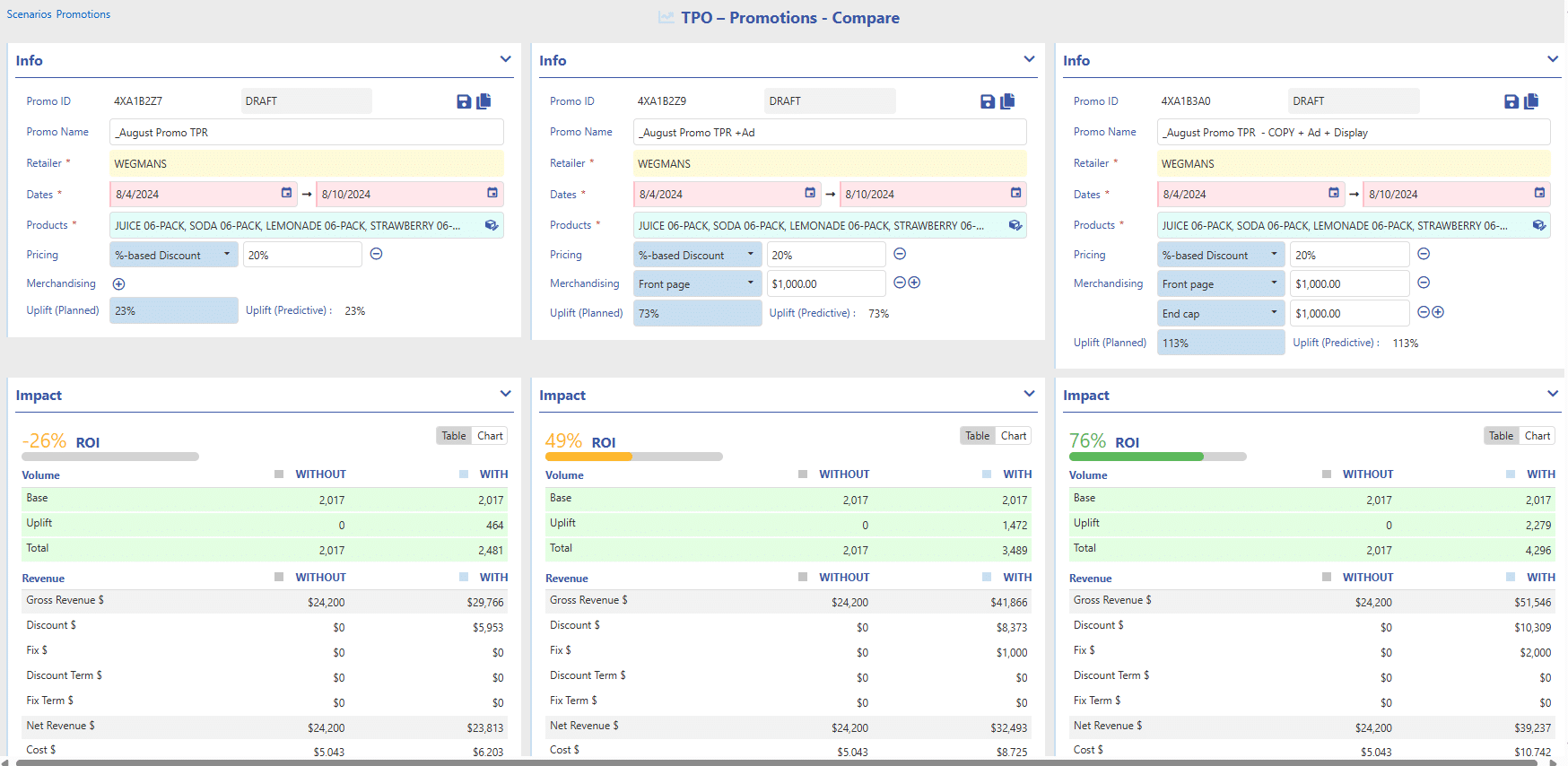The height and width of the screenshot is (766, 1568).
Task: Add merchandising with plus icon in first promo
Action: tap(118, 284)
